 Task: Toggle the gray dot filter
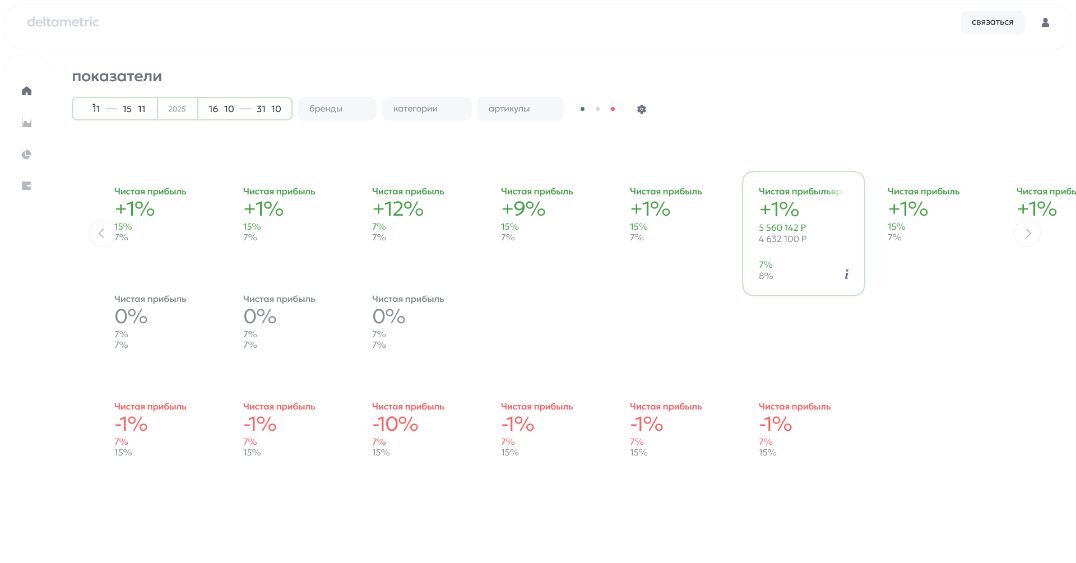click(598, 109)
